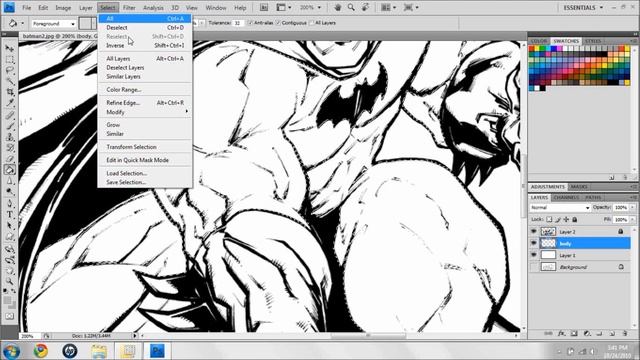Viewport: 640px width, 360px height.
Task: Open the Foreground fill source dropdown
Action: (53, 24)
